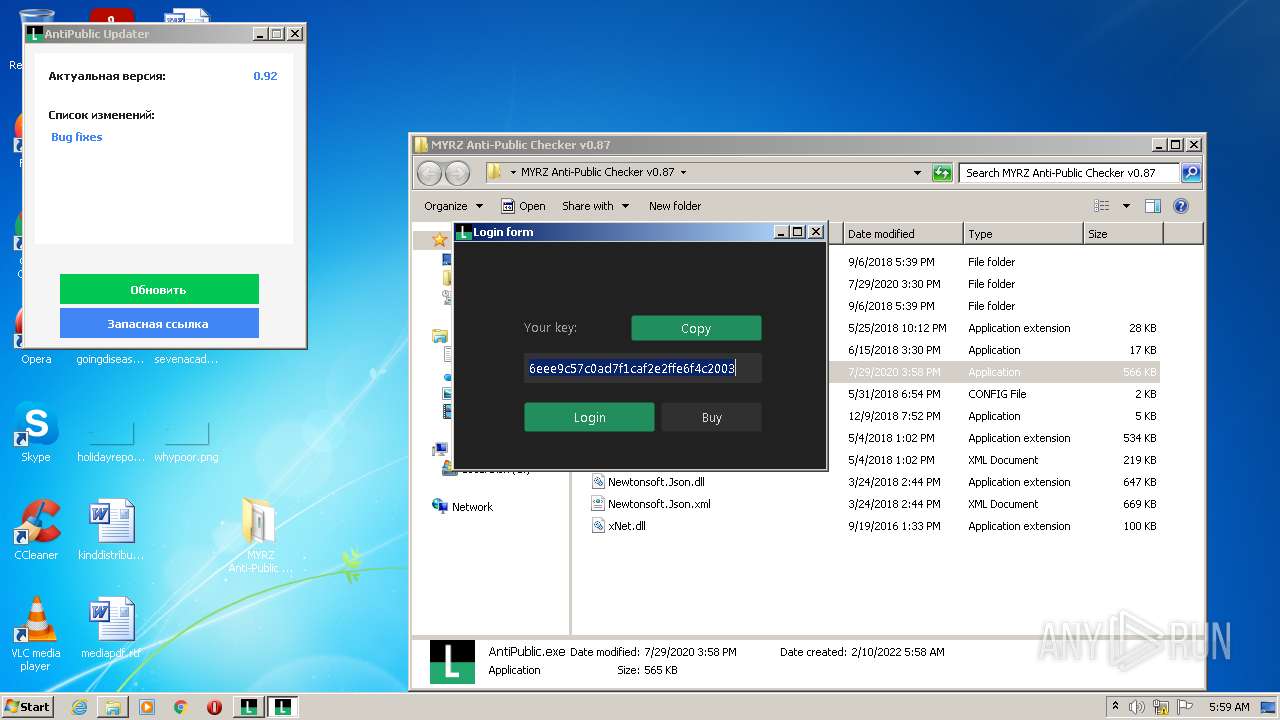This screenshot has height=720, width=1280.
Task: Sort by Size column header
Action: coord(1123,234)
